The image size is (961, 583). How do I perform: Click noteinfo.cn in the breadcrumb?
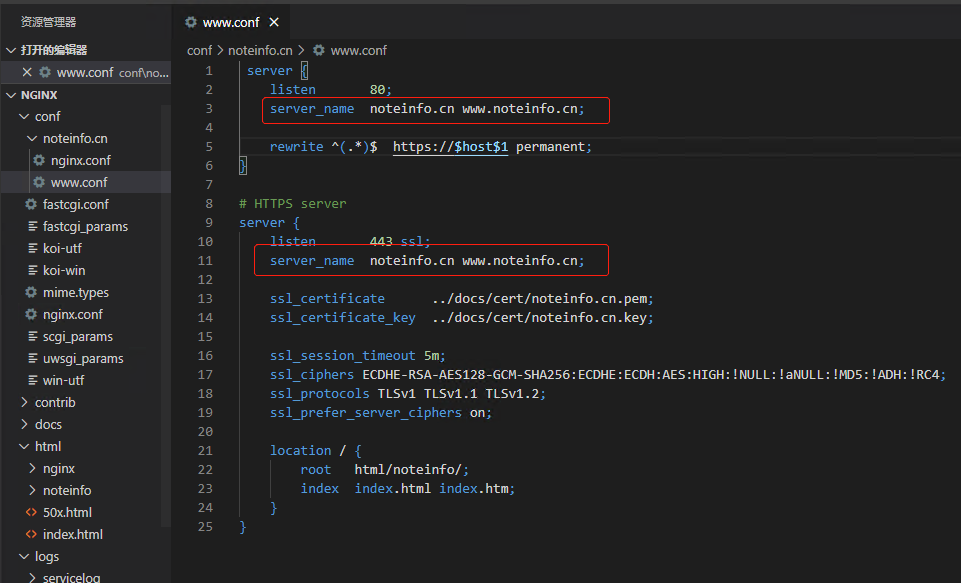tap(260, 50)
